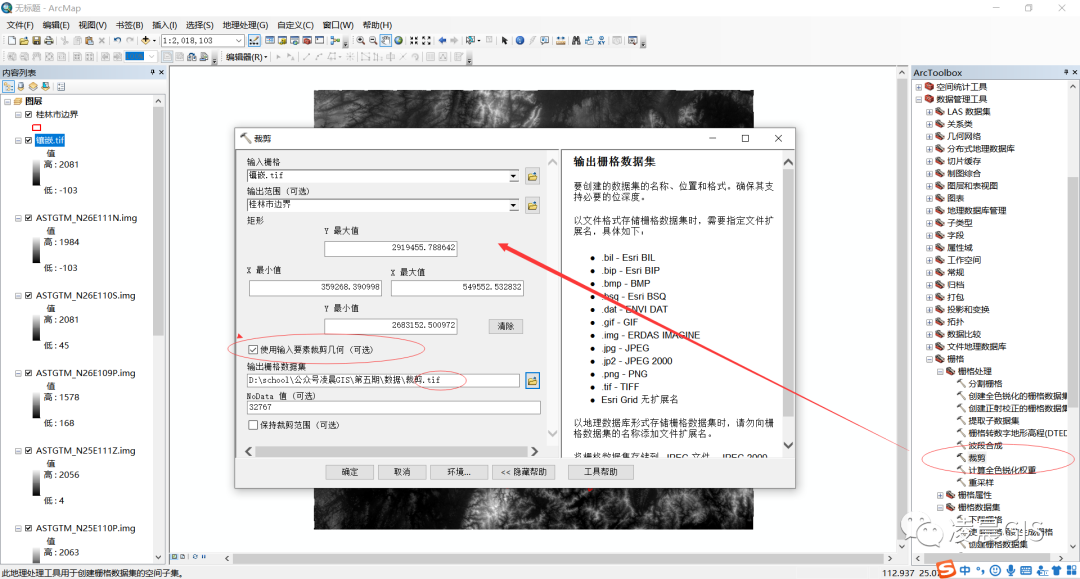
Task: Uncheck ASTGTM_N26E110S.img layer checkbox
Action: click(x=28, y=296)
